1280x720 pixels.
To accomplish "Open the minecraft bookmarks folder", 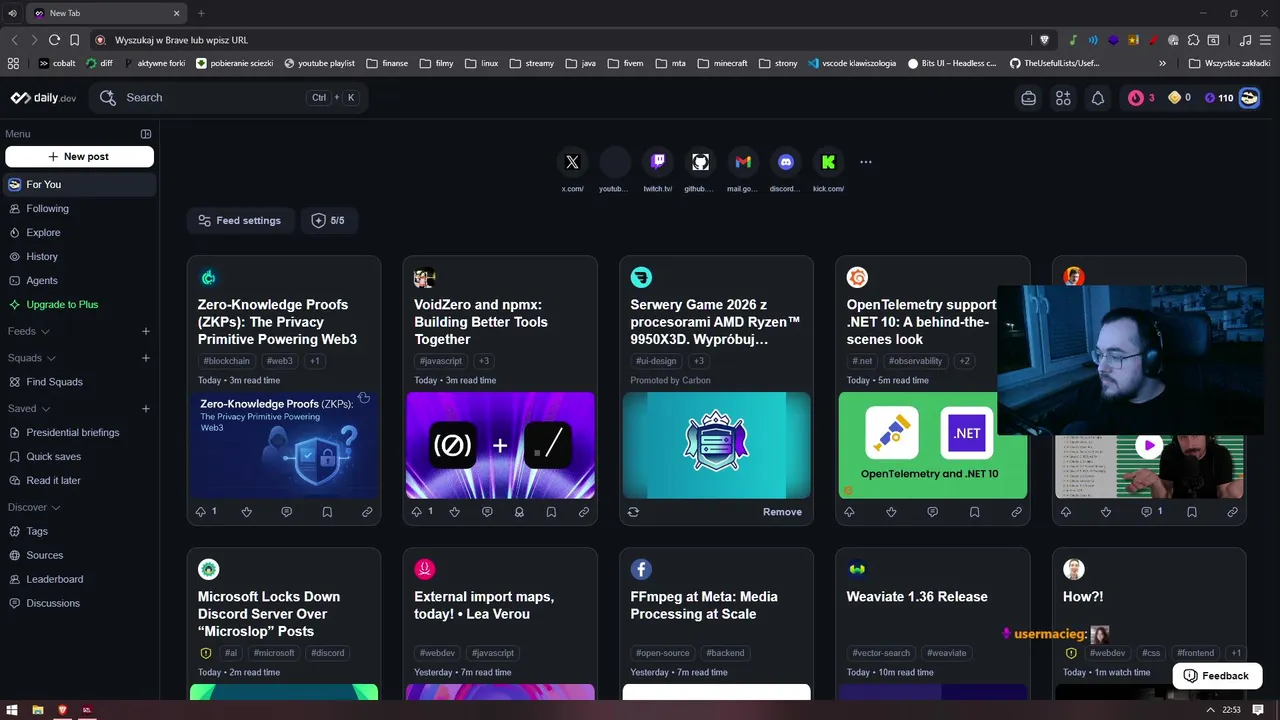I will pos(723,63).
